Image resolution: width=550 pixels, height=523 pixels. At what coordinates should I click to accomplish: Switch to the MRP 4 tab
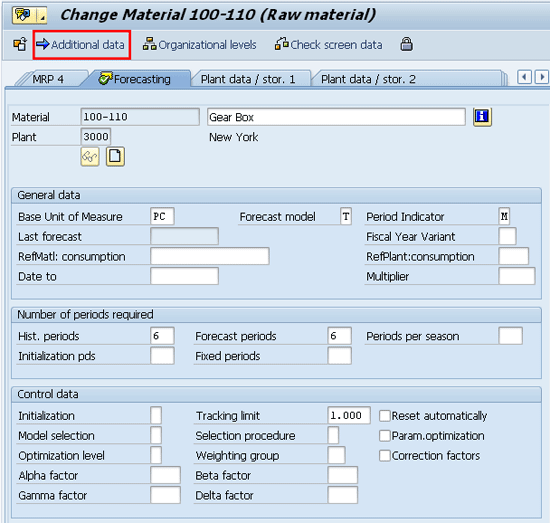pos(48,79)
